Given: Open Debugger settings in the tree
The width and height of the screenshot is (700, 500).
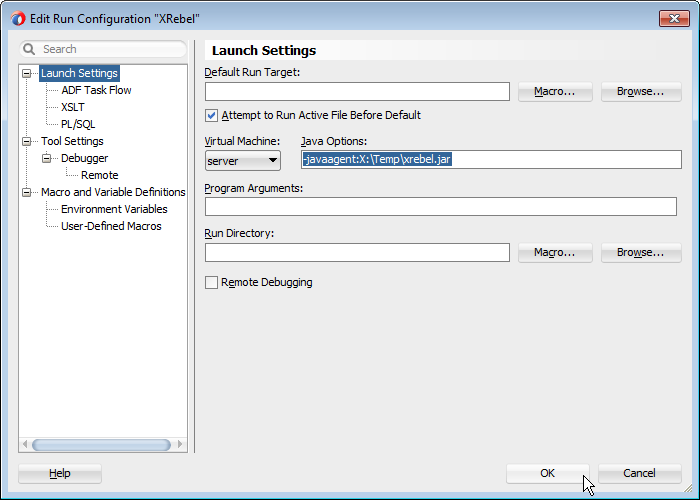Looking at the screenshot, I should click(84, 158).
